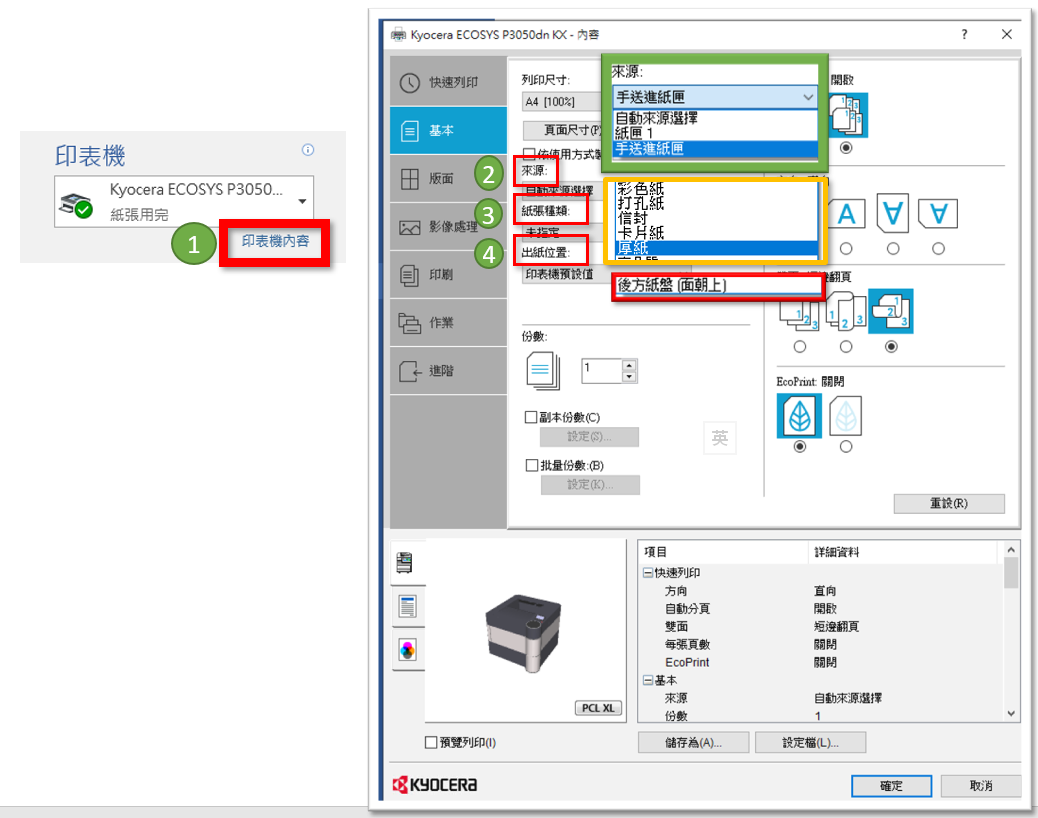
Task: Tick the 副本份數(C) checkbox
Action: pos(531,417)
